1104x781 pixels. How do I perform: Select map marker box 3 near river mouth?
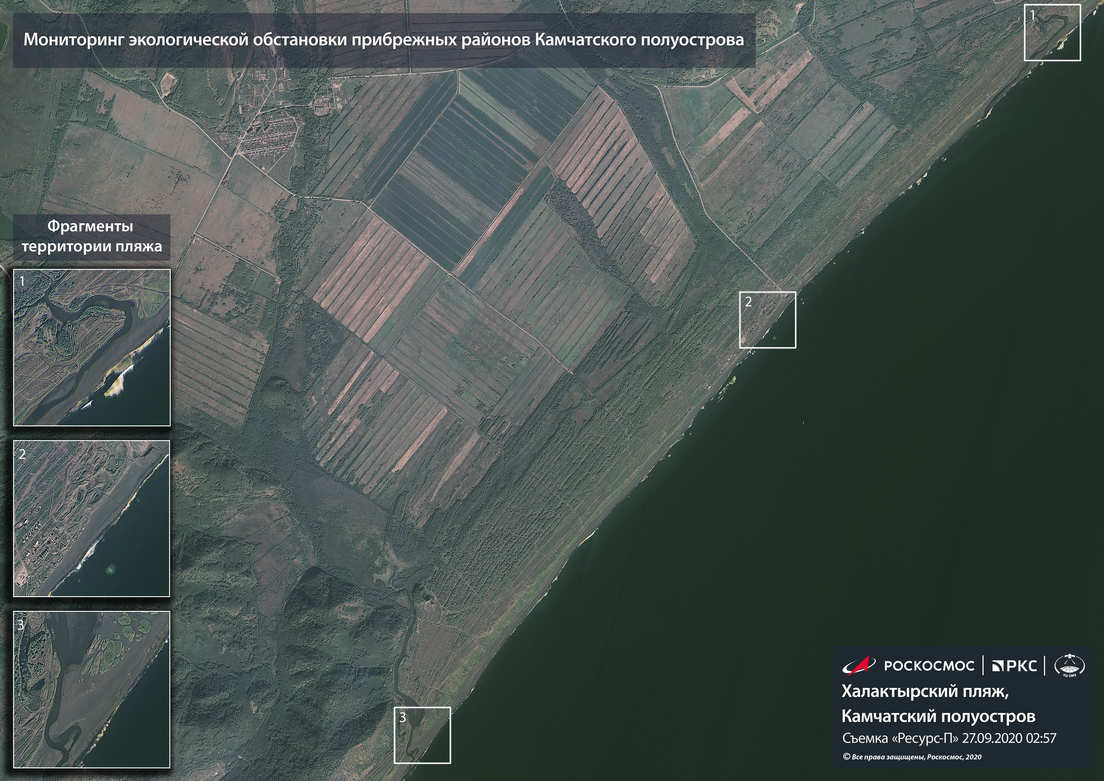(x=422, y=735)
